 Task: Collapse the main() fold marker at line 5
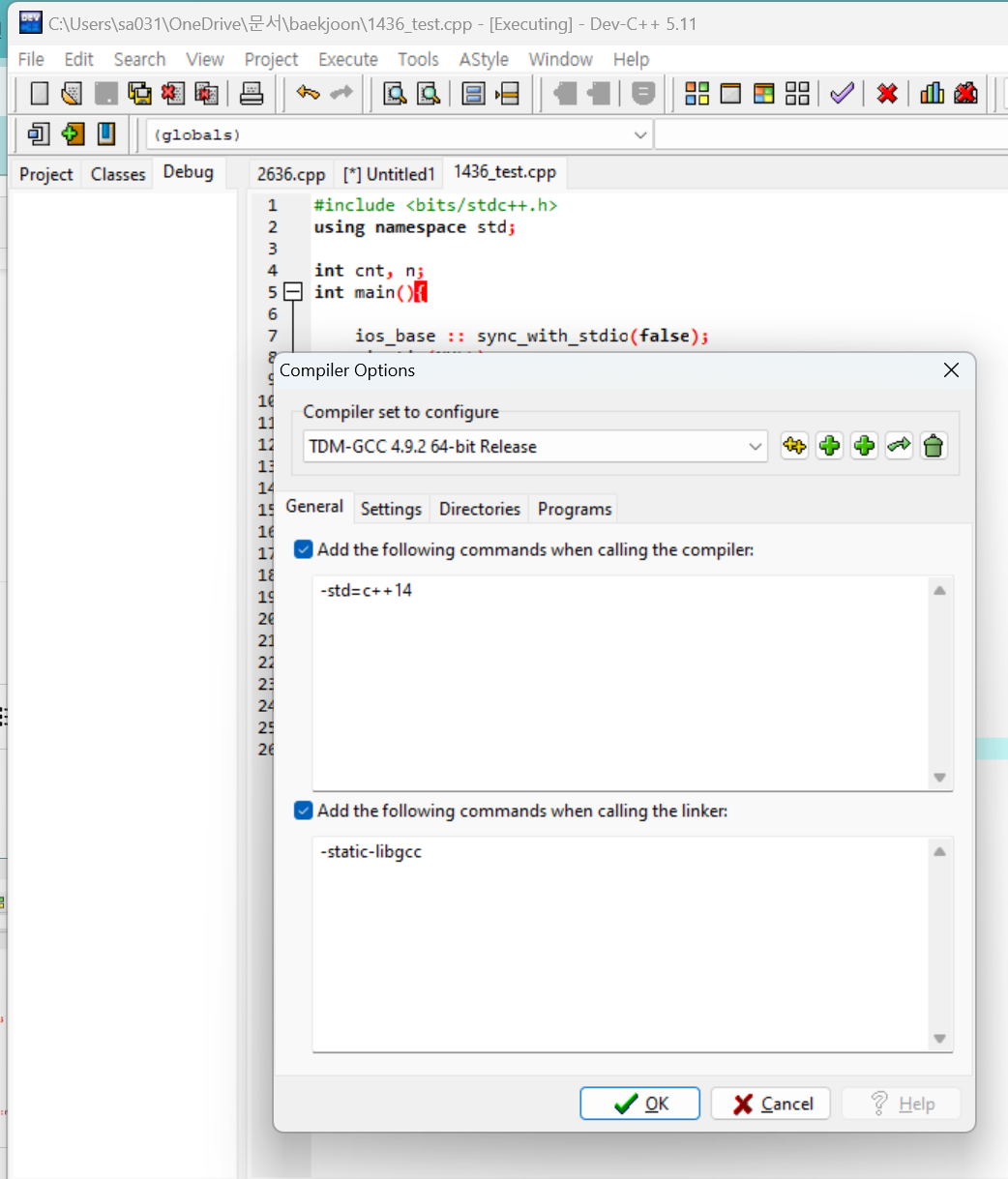[293, 292]
